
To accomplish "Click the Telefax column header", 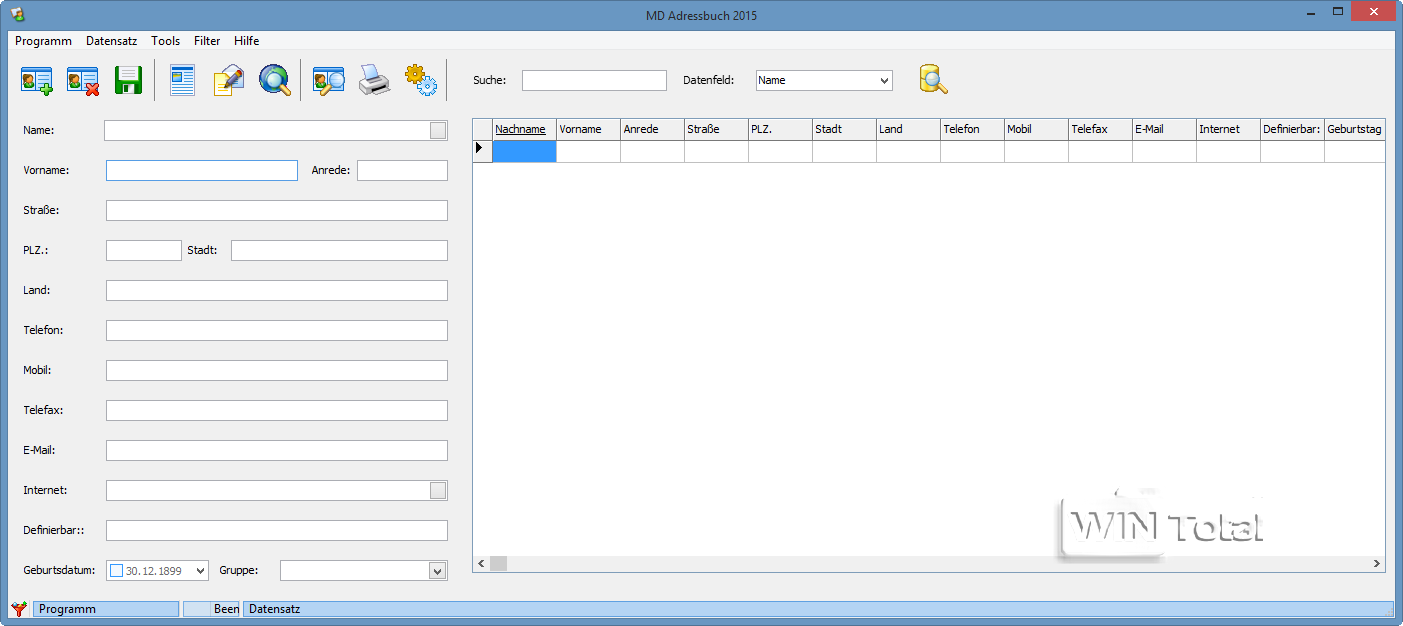I will point(1101,129).
